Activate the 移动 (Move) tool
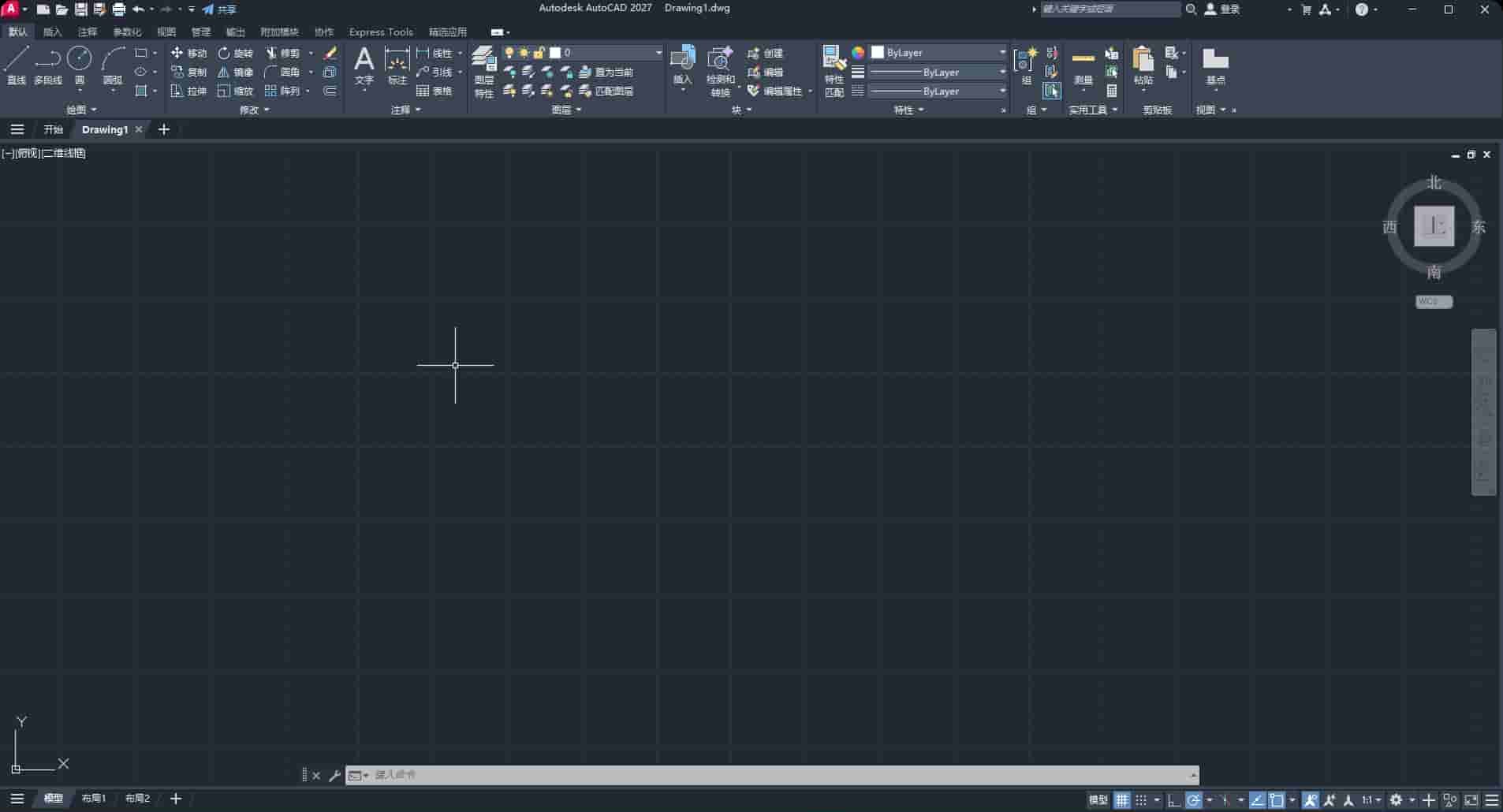Image resolution: width=1503 pixels, height=812 pixels. [188, 53]
